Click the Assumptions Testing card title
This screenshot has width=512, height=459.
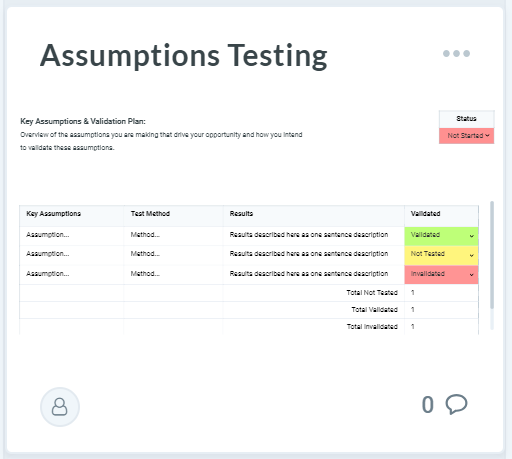pos(184,56)
